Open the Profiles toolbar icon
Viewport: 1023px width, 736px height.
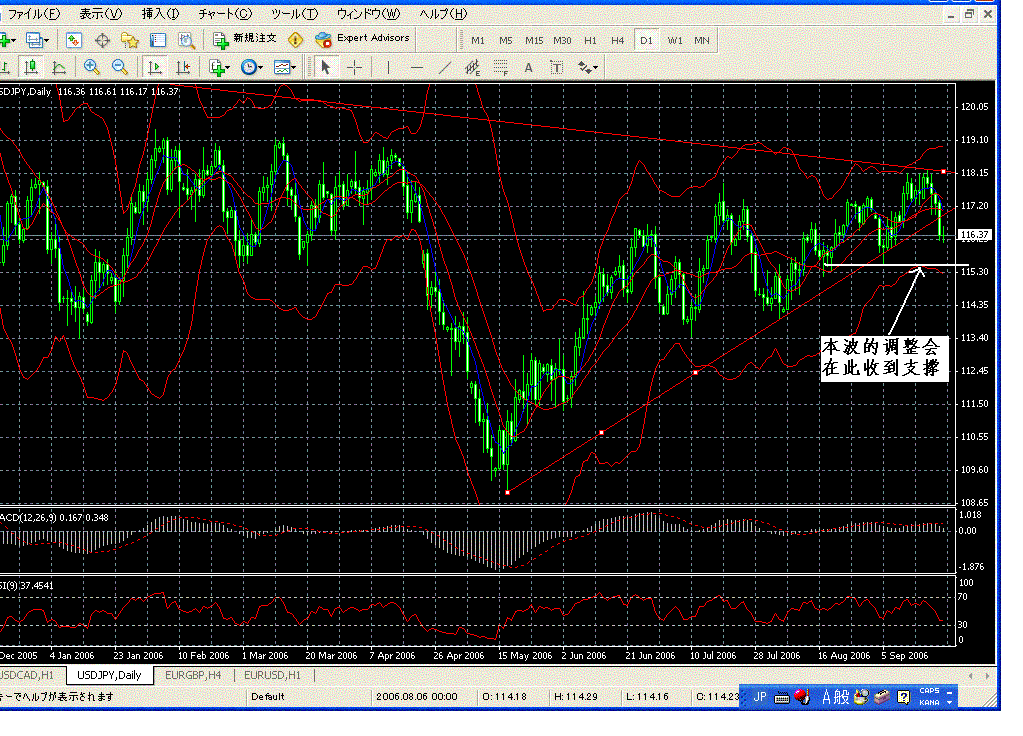tap(37, 40)
